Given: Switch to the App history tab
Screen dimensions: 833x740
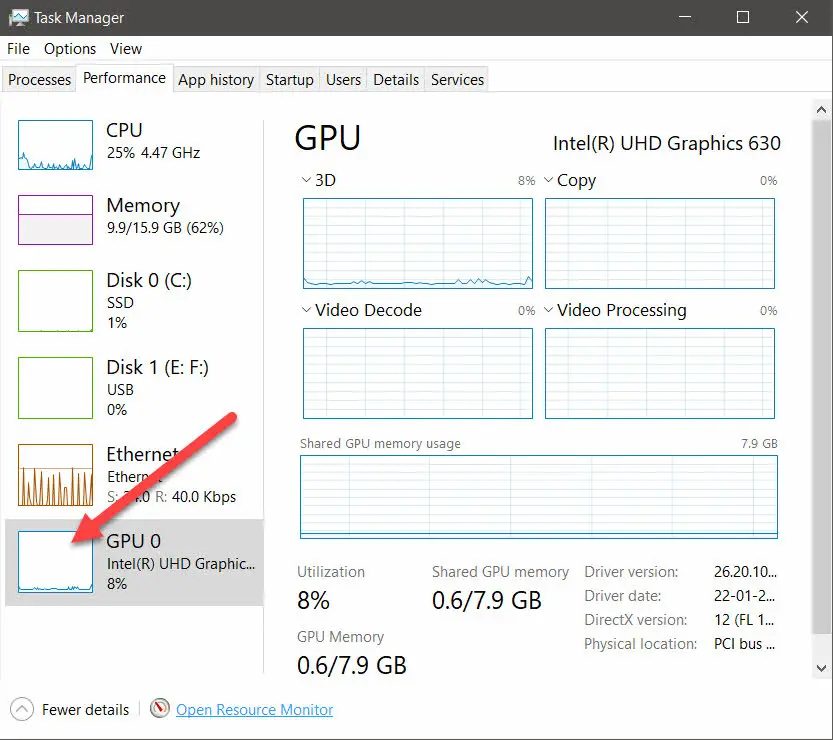Looking at the screenshot, I should tap(216, 80).
